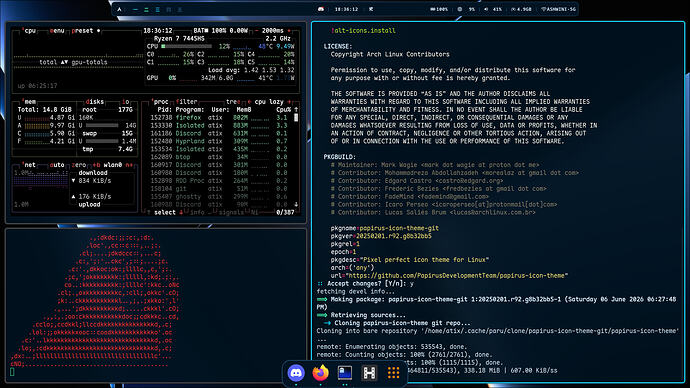Focus the prompt cursor in the fetch terminal
Viewport: 690px width, 388px height.
12,372
